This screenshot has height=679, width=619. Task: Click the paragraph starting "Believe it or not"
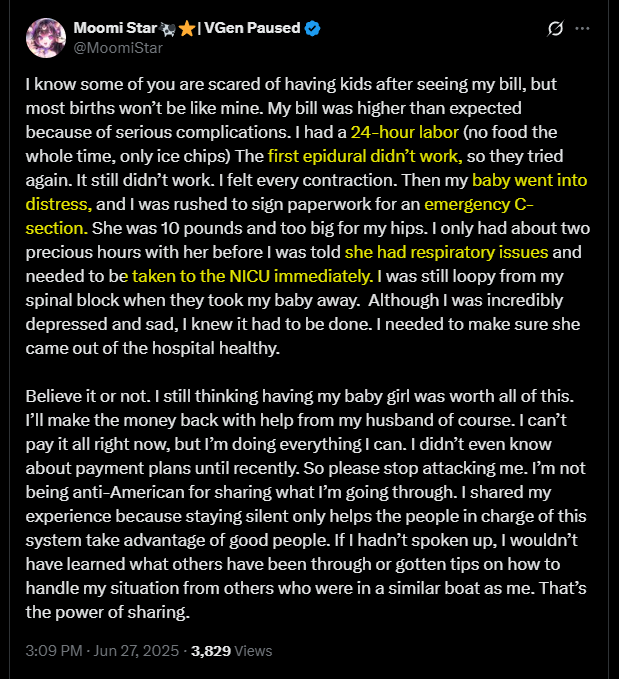tap(306, 504)
